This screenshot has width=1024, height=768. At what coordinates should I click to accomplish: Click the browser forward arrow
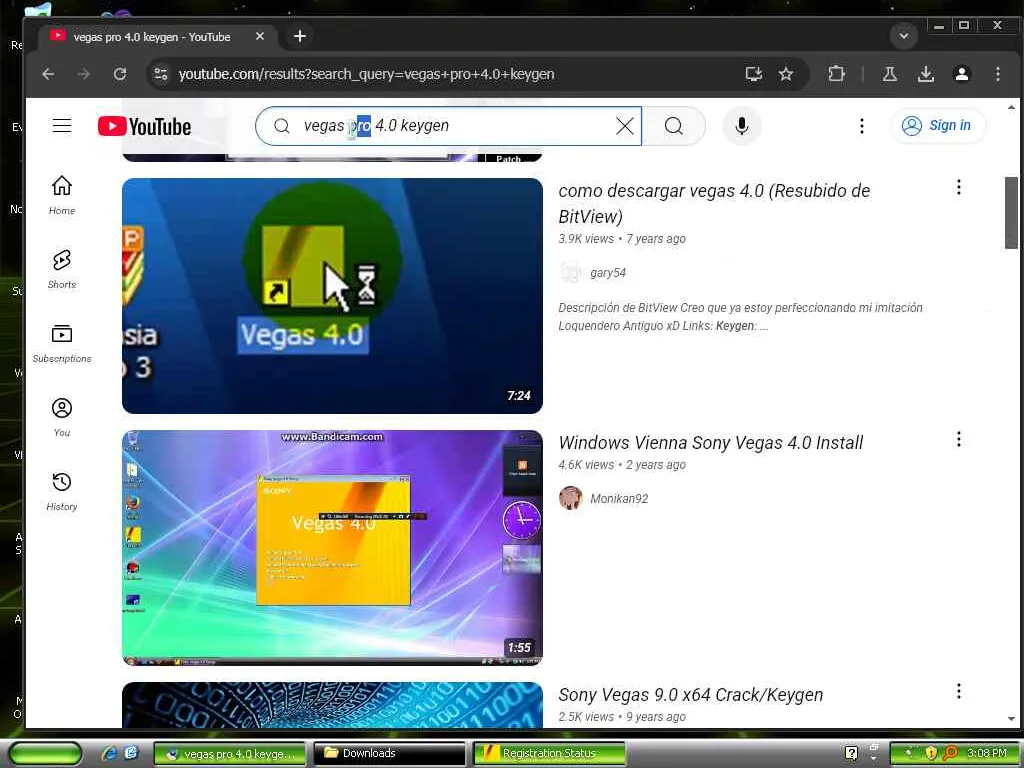click(x=84, y=74)
